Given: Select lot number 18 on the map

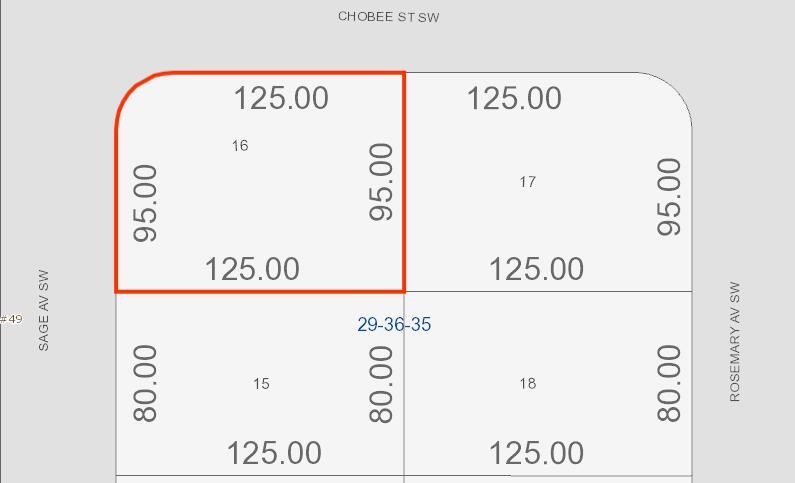Looking at the screenshot, I should pos(528,383).
